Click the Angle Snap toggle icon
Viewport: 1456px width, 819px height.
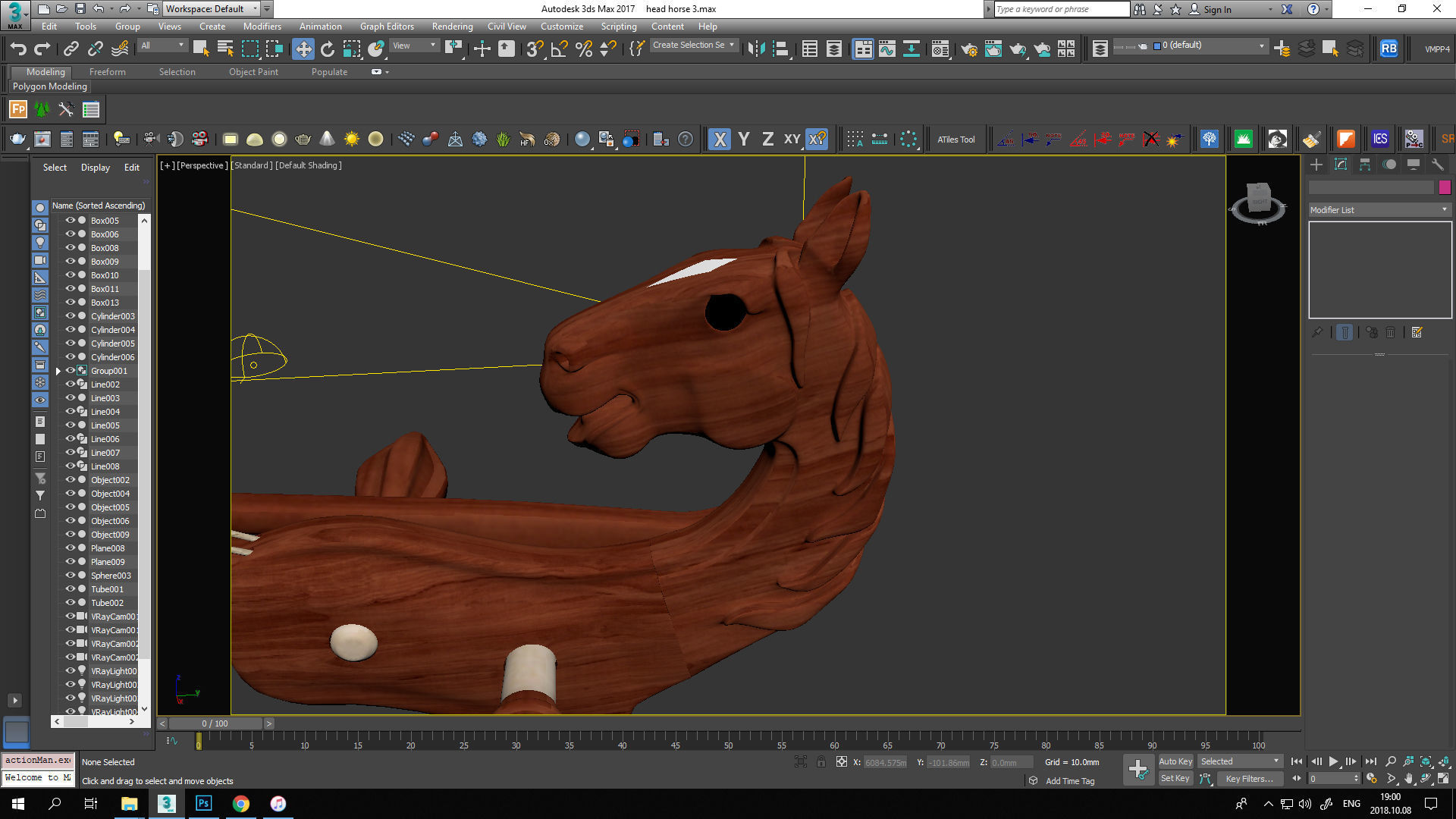559,49
